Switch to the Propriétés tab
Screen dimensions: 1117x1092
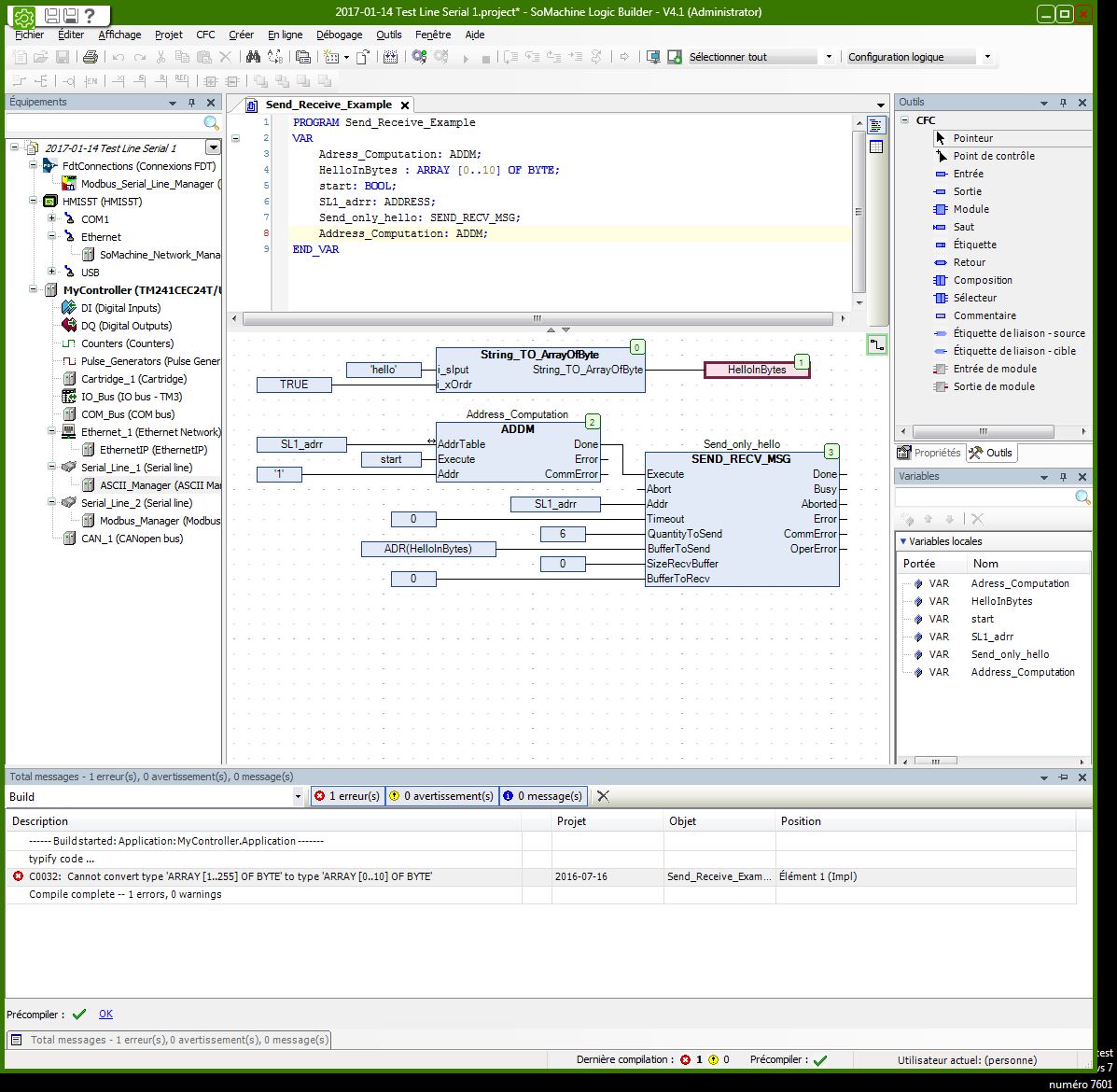coord(929,453)
